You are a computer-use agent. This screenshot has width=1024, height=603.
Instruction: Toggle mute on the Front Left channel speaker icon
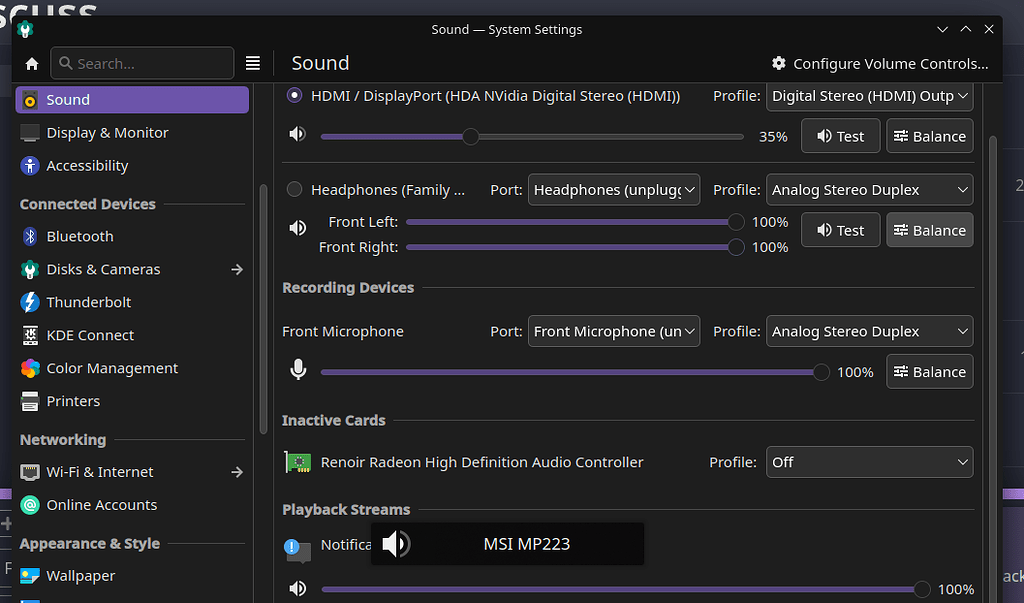tap(297, 227)
